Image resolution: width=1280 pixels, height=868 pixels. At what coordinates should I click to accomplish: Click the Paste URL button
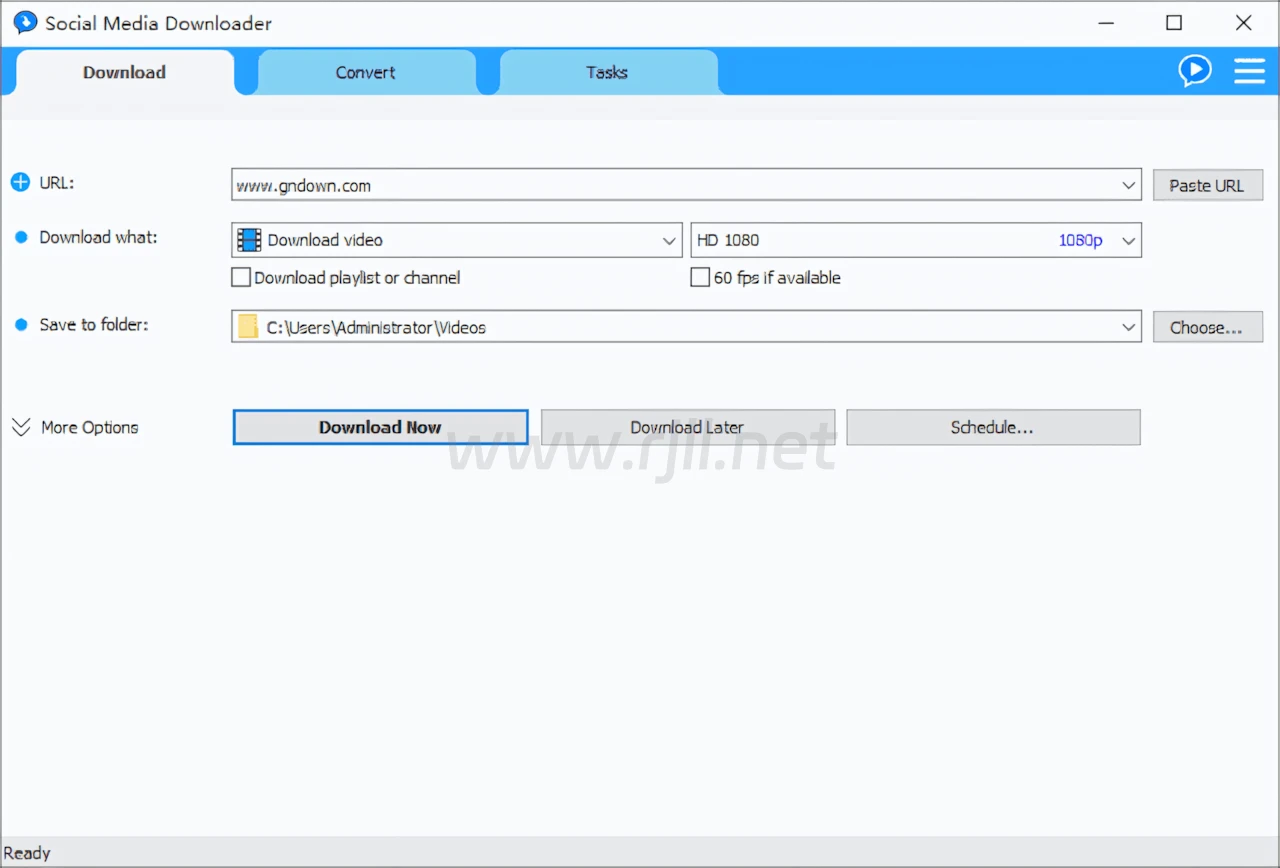[x=1207, y=185]
